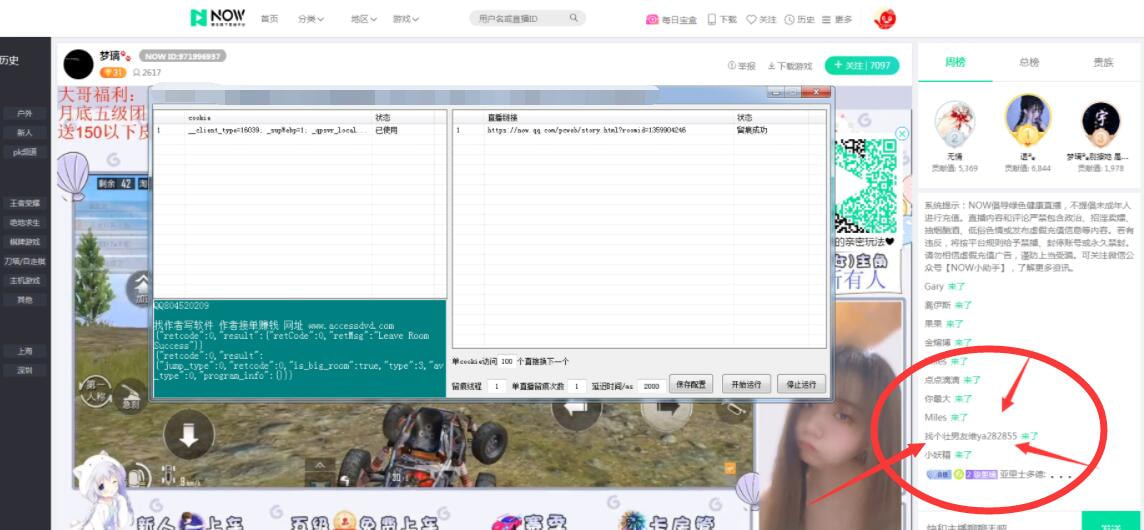Viewport: 1144px width, 530px height.
Task: Click chat user Miles
Action: point(935,418)
